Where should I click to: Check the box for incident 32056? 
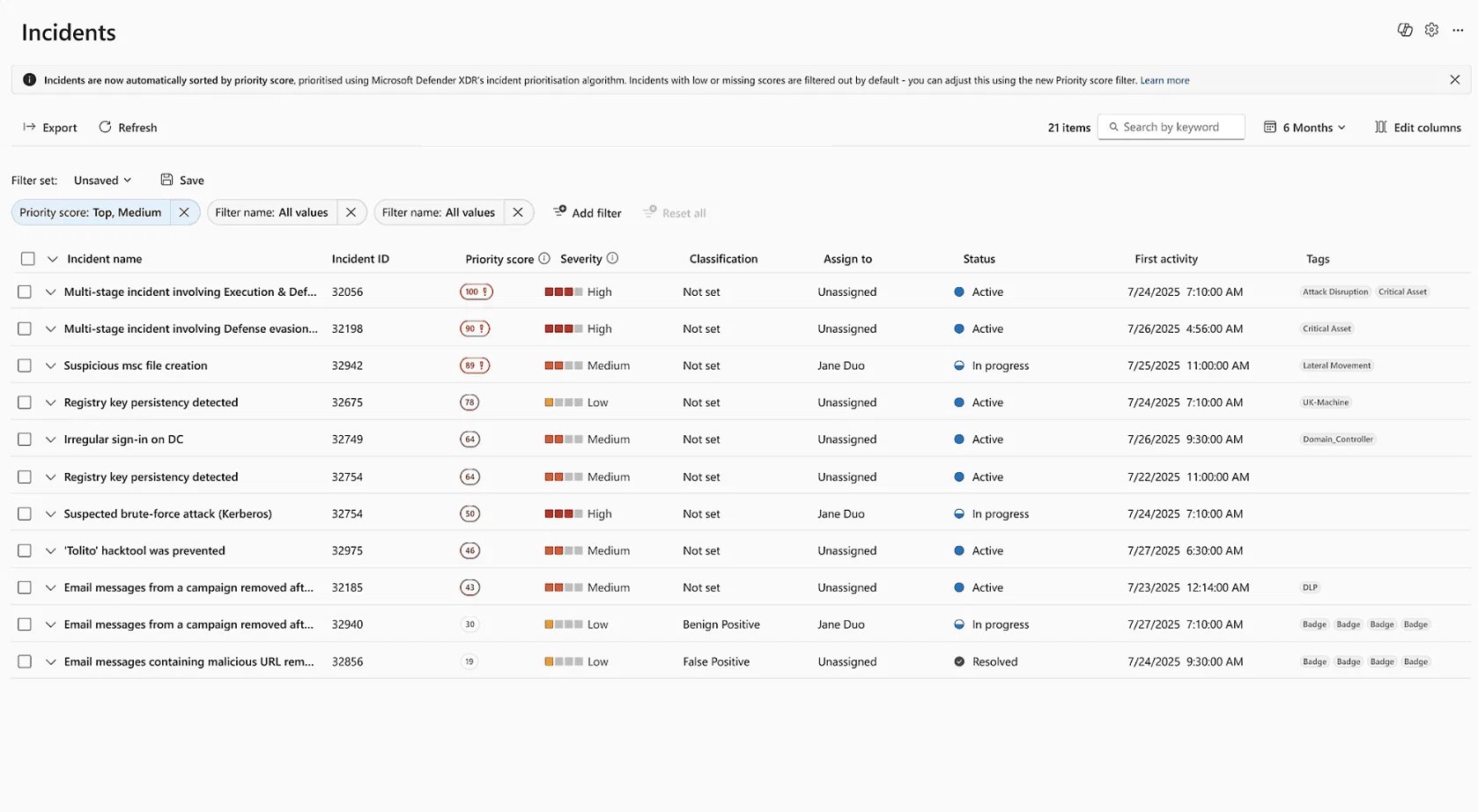point(25,292)
